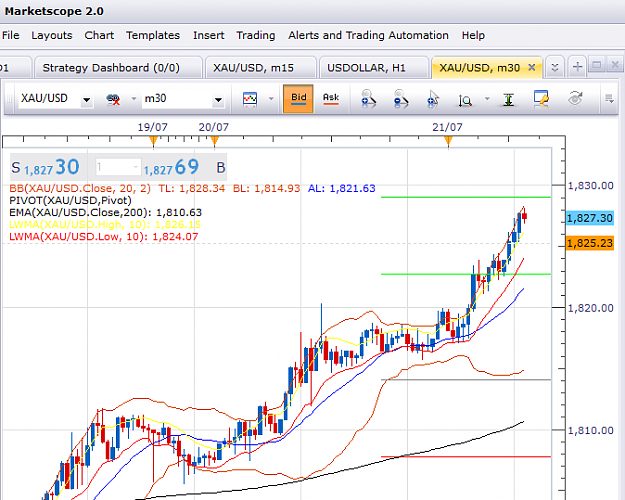Switch to Strategy Dashboard (0/0) tab
Viewport: 625px width, 500px height.
(118, 68)
